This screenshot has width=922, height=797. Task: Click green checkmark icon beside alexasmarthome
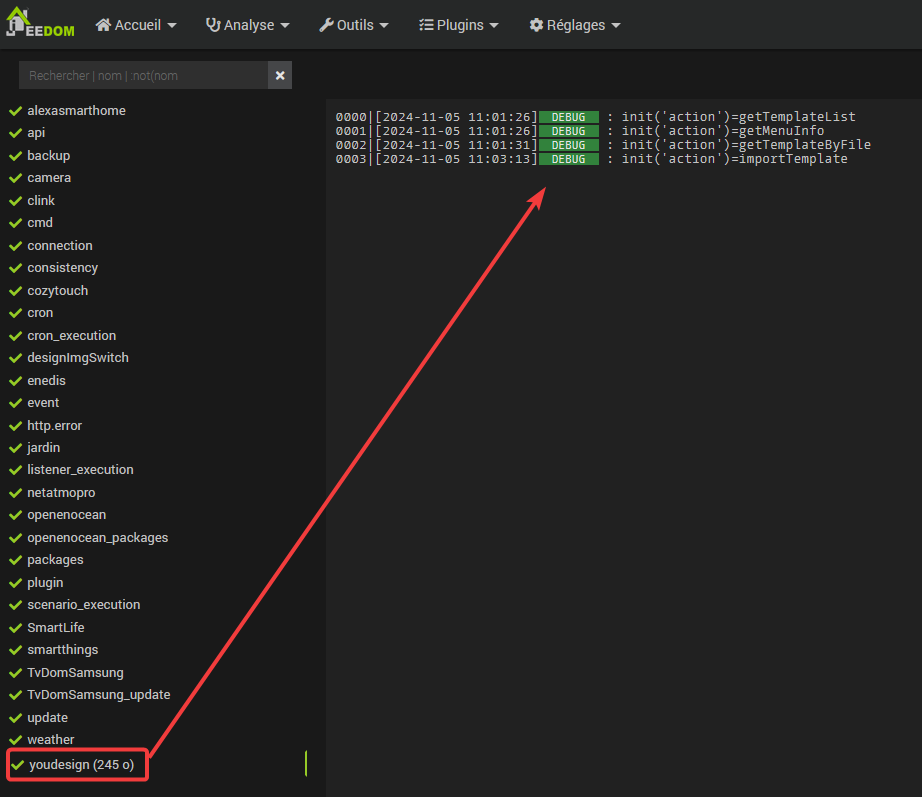coord(16,111)
